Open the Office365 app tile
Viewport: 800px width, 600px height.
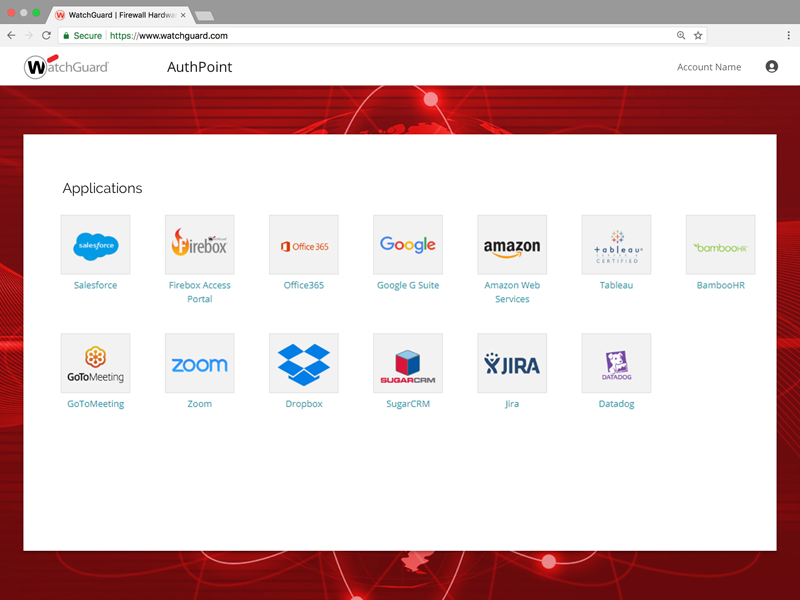click(x=304, y=245)
